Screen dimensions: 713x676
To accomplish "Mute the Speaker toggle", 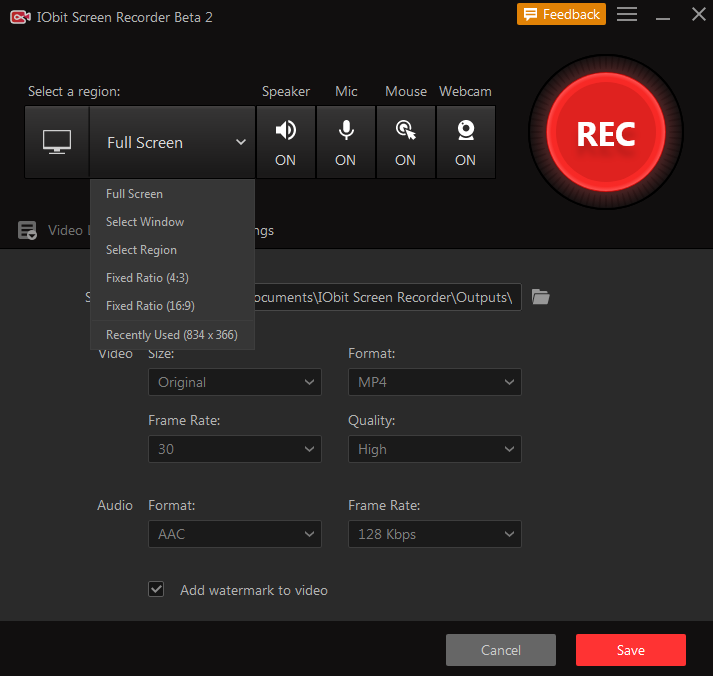I will (x=286, y=142).
